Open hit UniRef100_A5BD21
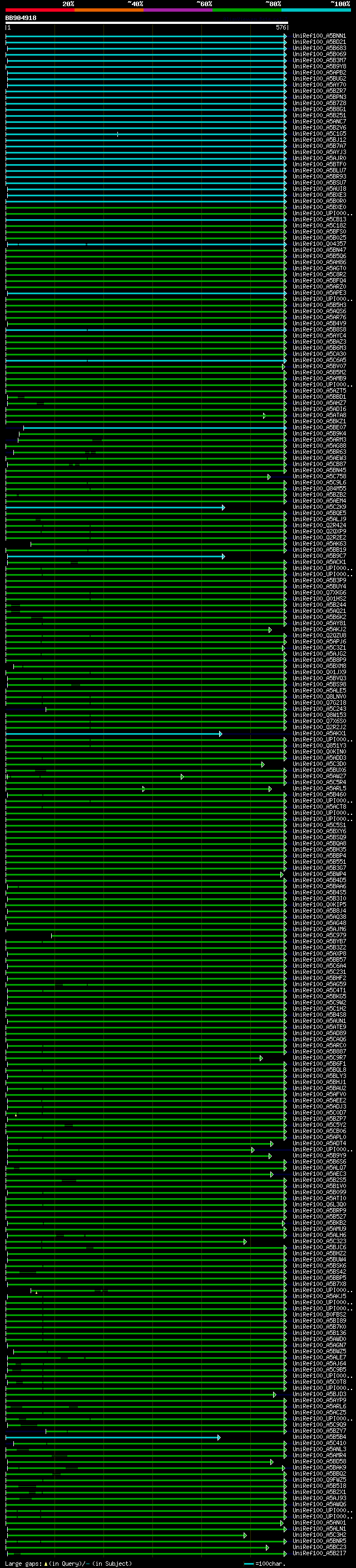This screenshot has height=1568, width=356. tap(319, 42)
